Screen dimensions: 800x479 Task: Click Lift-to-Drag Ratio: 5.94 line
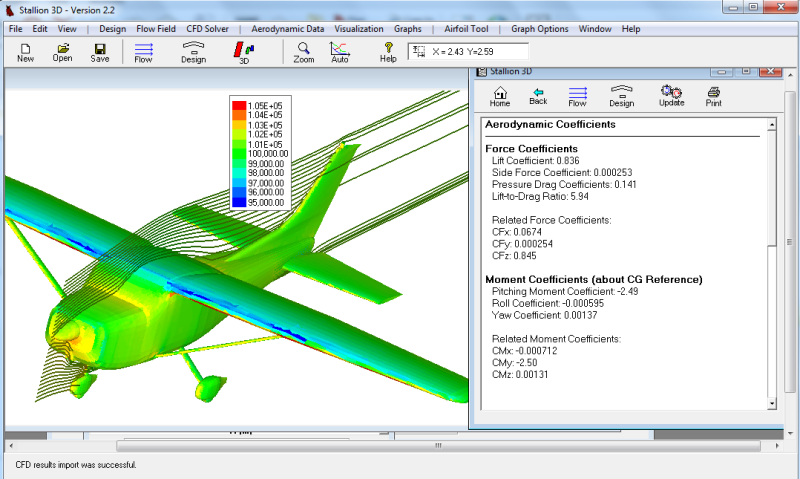(x=540, y=196)
